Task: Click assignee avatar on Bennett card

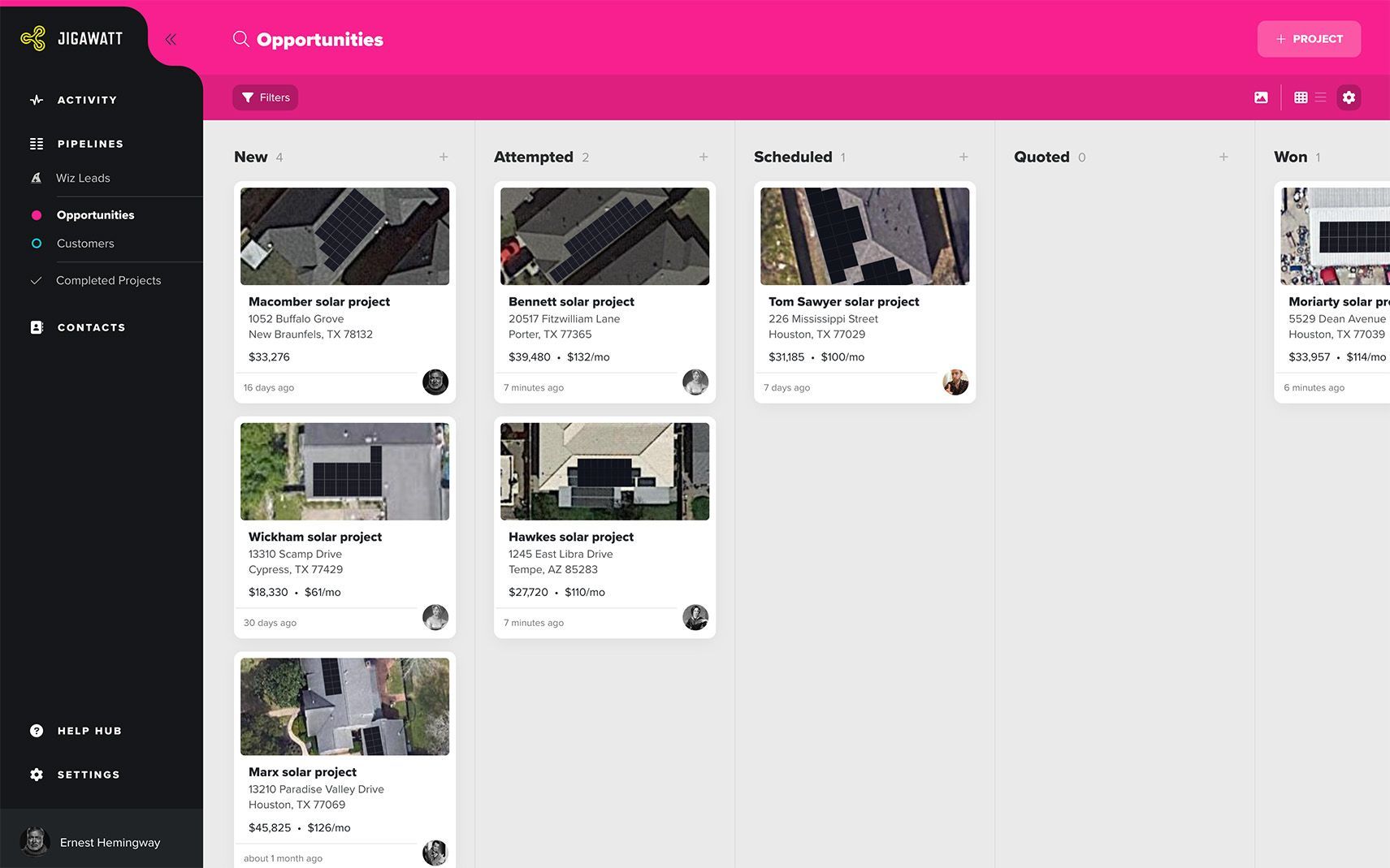Action: [695, 382]
